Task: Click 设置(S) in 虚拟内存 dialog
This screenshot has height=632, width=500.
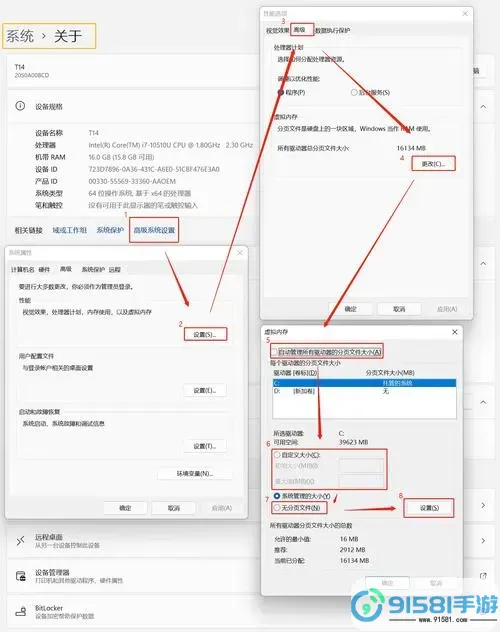Action: [429, 508]
